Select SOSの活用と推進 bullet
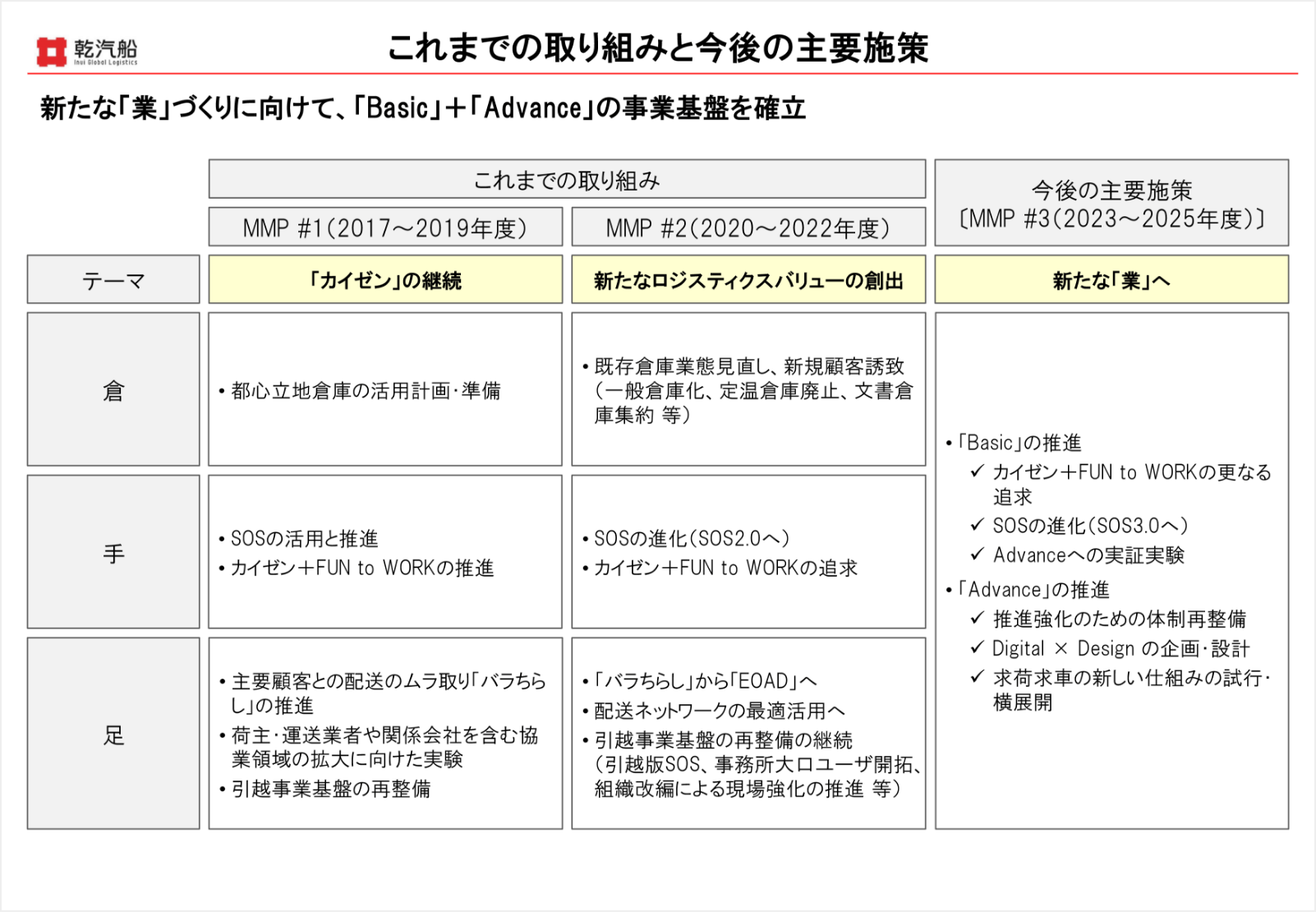This screenshot has height=912, width=1316. click(x=299, y=539)
